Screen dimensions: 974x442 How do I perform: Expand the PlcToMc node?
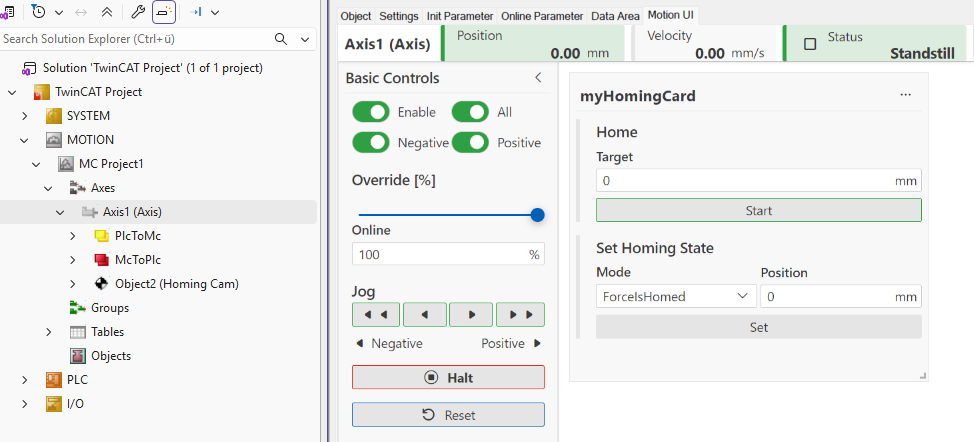coord(73,236)
